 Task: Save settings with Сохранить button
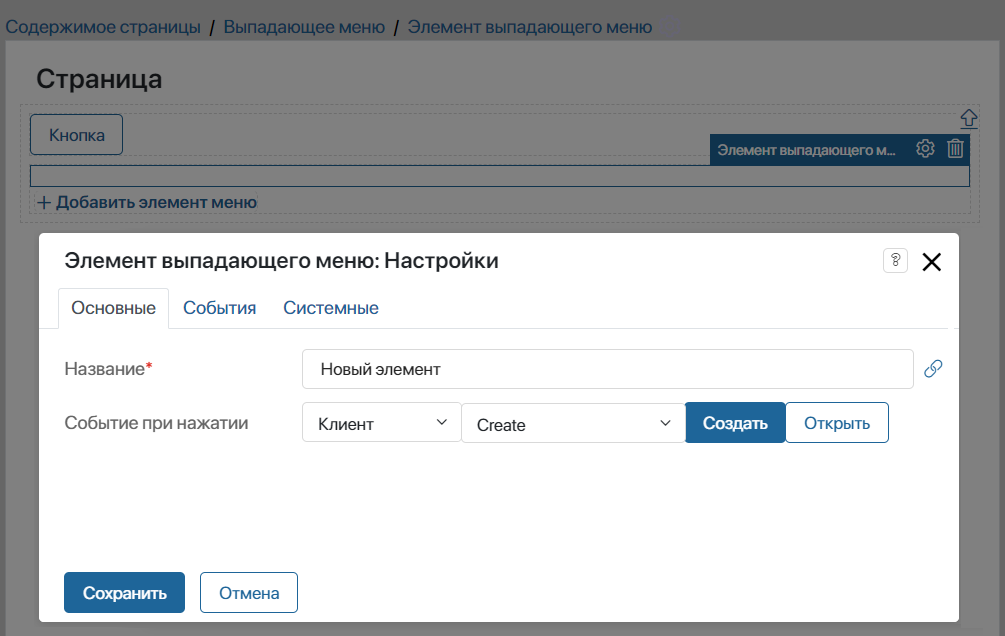pyautogui.click(x=124, y=592)
